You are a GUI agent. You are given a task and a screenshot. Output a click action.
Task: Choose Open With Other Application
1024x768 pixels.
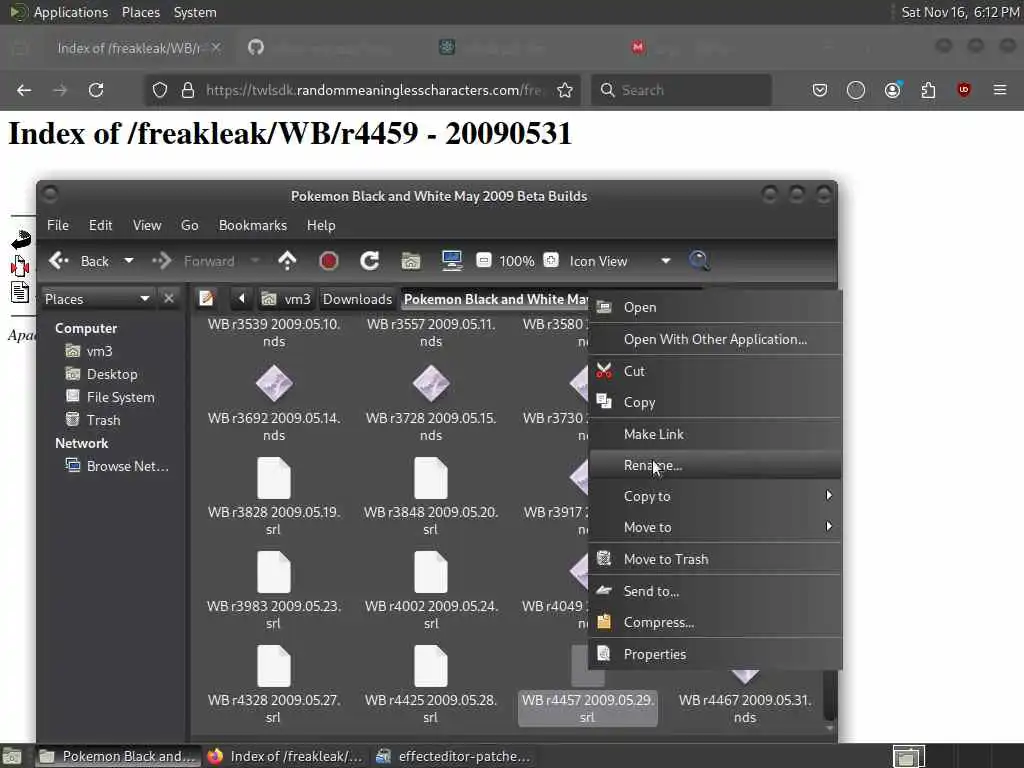(715, 339)
